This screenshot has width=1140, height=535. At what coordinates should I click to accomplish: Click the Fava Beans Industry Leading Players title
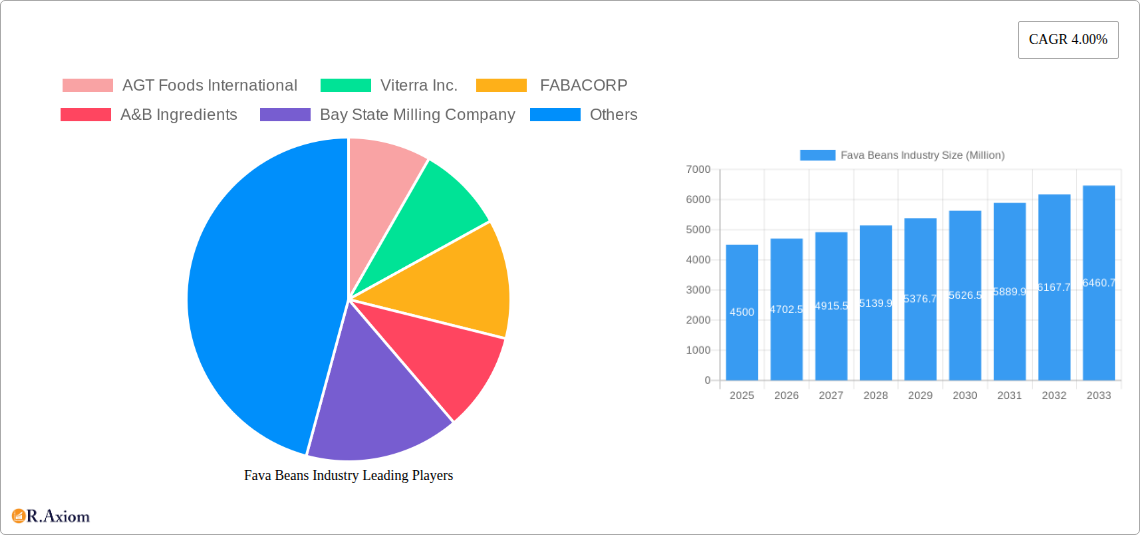click(348, 476)
